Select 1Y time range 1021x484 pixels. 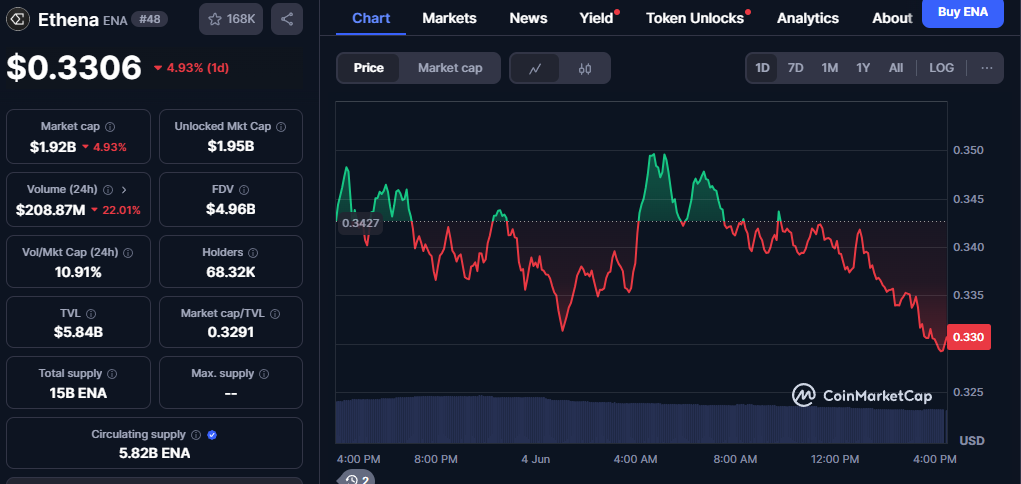click(x=863, y=68)
